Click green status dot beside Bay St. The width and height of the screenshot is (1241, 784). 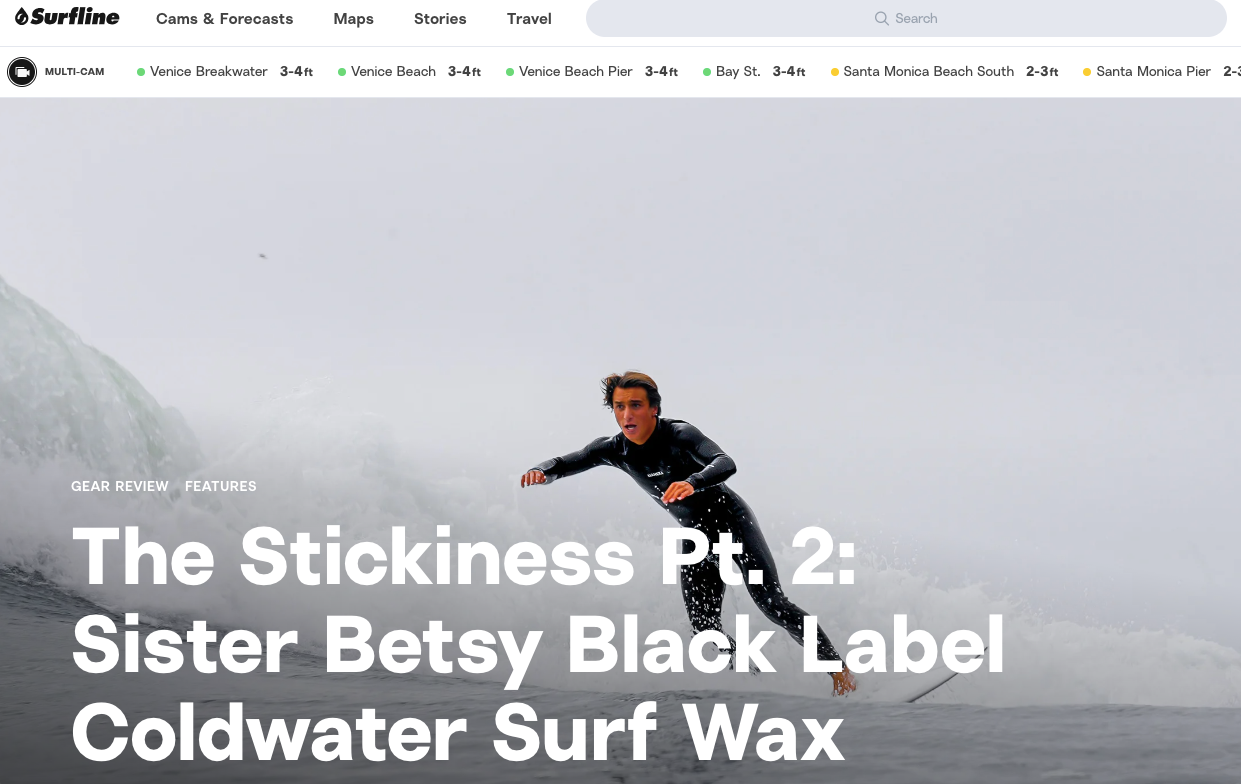coord(707,72)
